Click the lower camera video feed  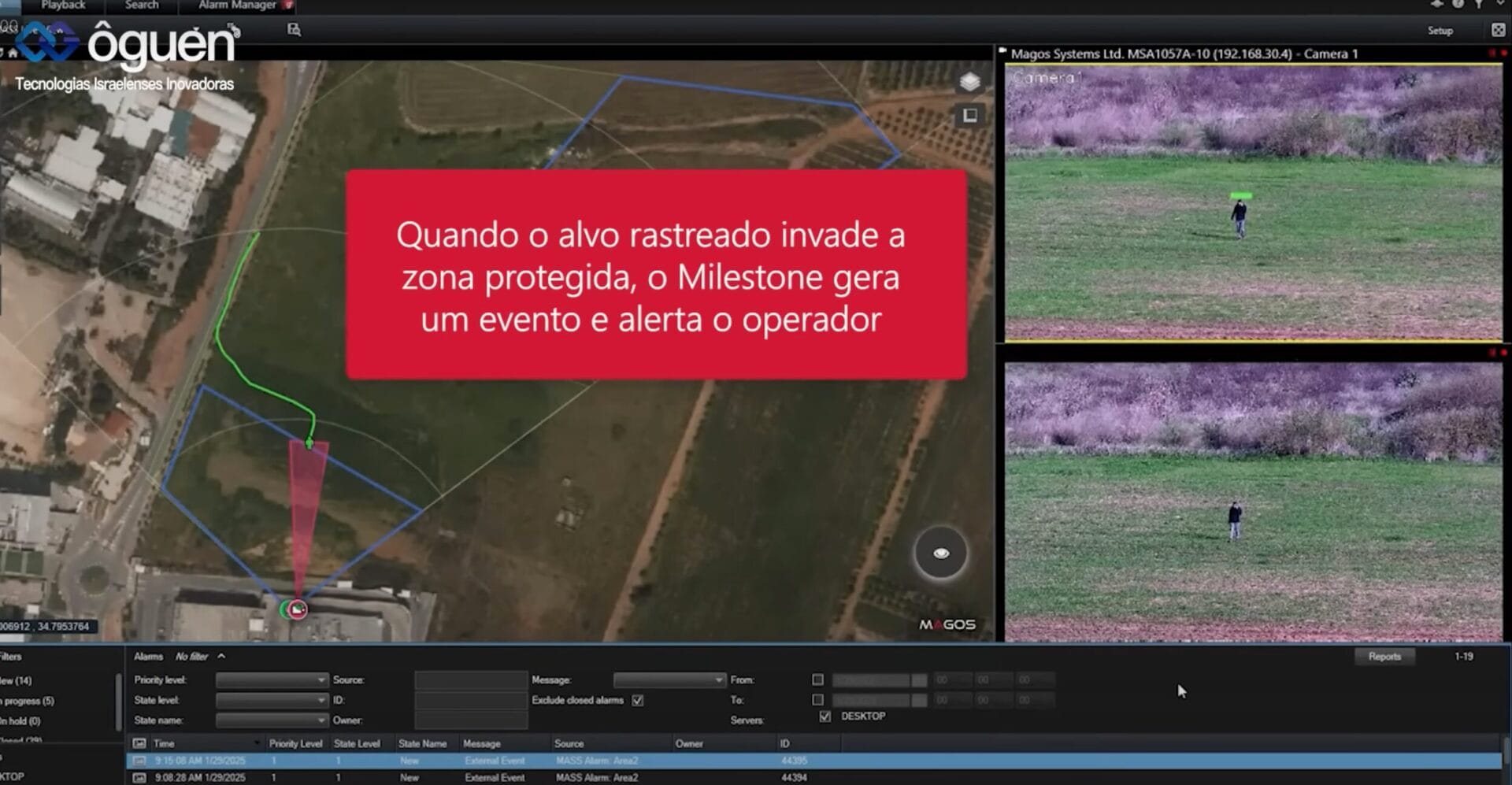(x=1253, y=502)
